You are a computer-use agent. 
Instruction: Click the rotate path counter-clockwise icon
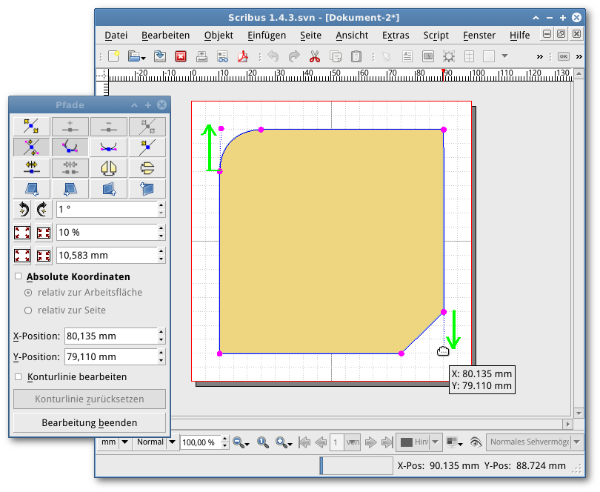pos(24,209)
